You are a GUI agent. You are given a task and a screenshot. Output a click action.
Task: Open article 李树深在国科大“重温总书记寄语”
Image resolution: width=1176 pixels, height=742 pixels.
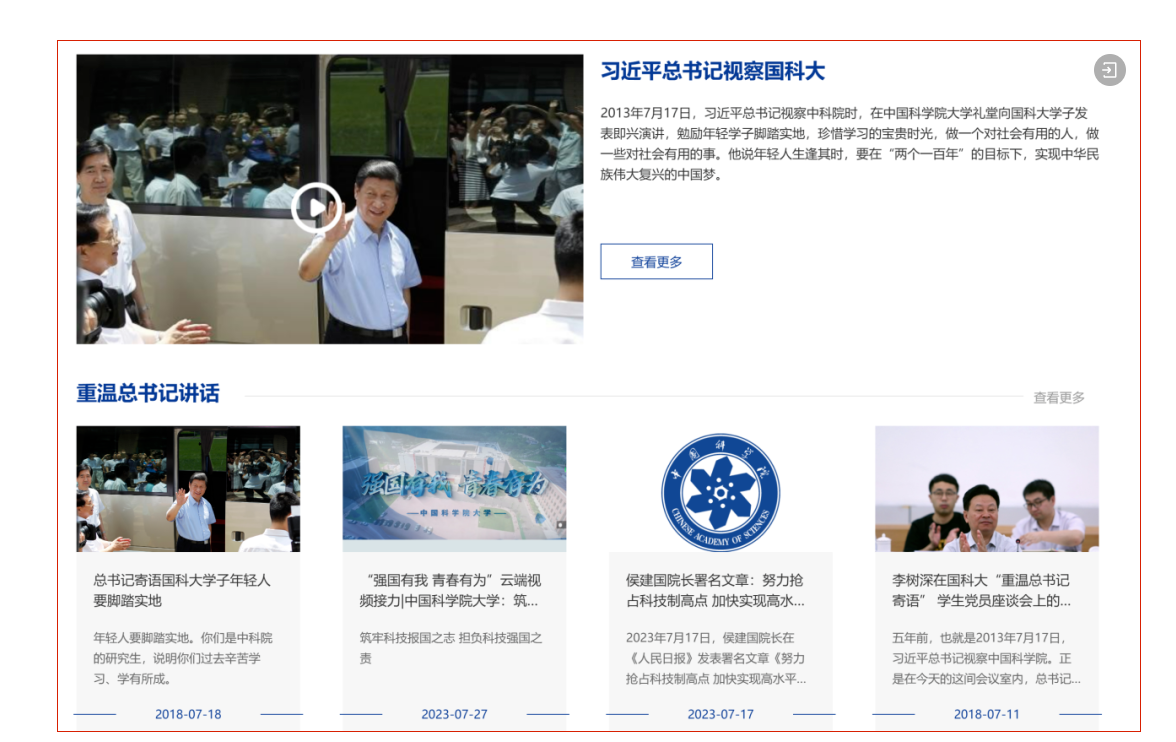point(981,590)
